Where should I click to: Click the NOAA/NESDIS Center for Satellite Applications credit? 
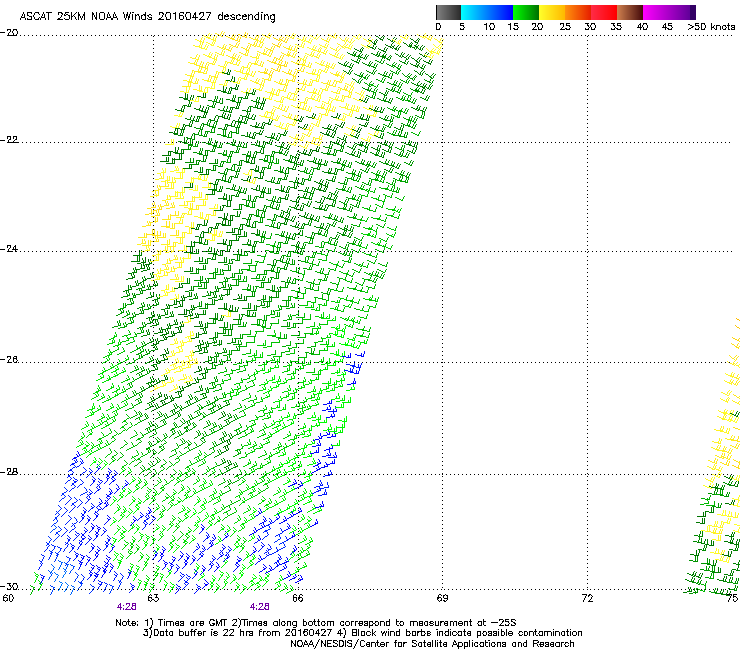[x=432, y=644]
